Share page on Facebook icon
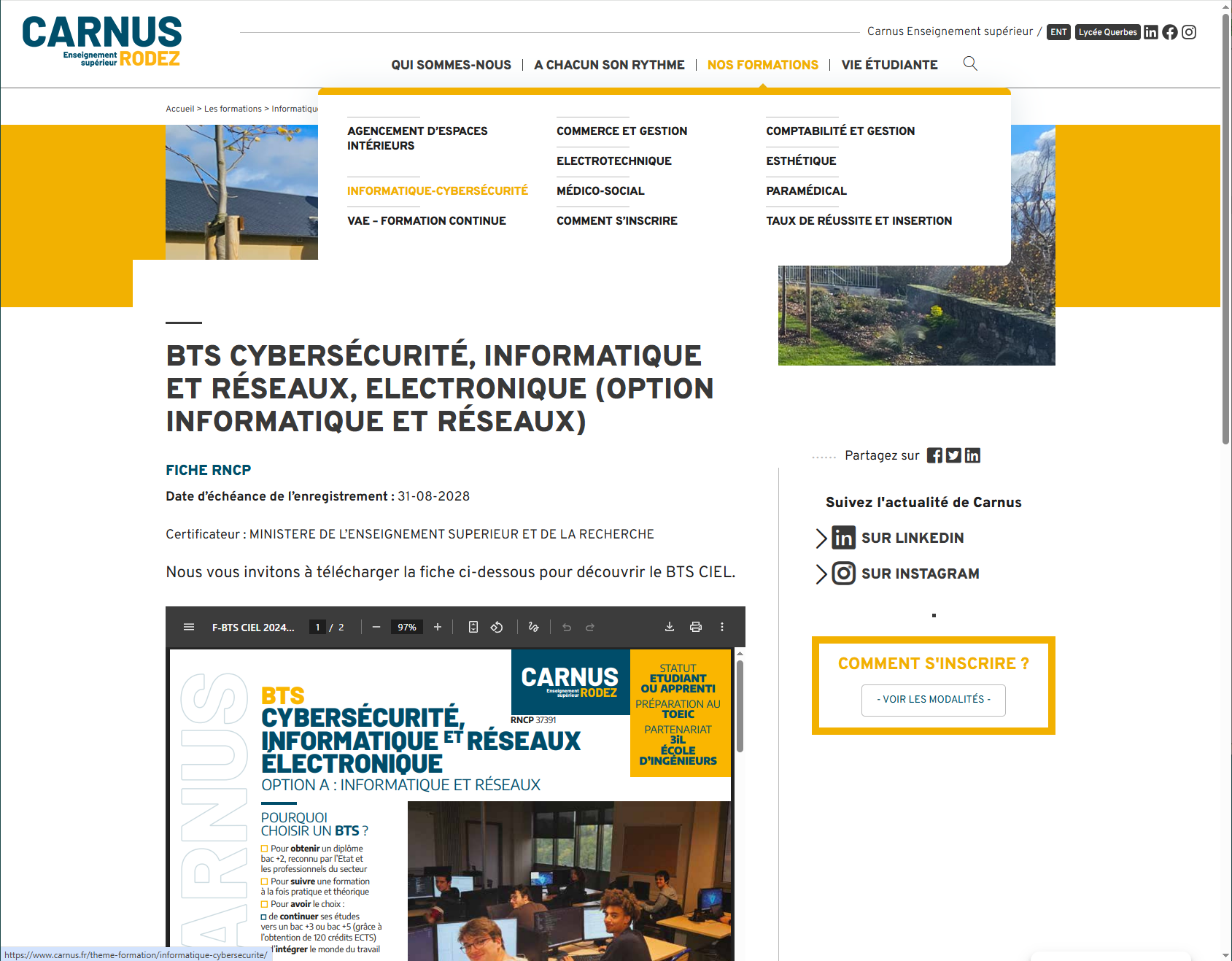The width and height of the screenshot is (1232, 961). click(x=934, y=455)
